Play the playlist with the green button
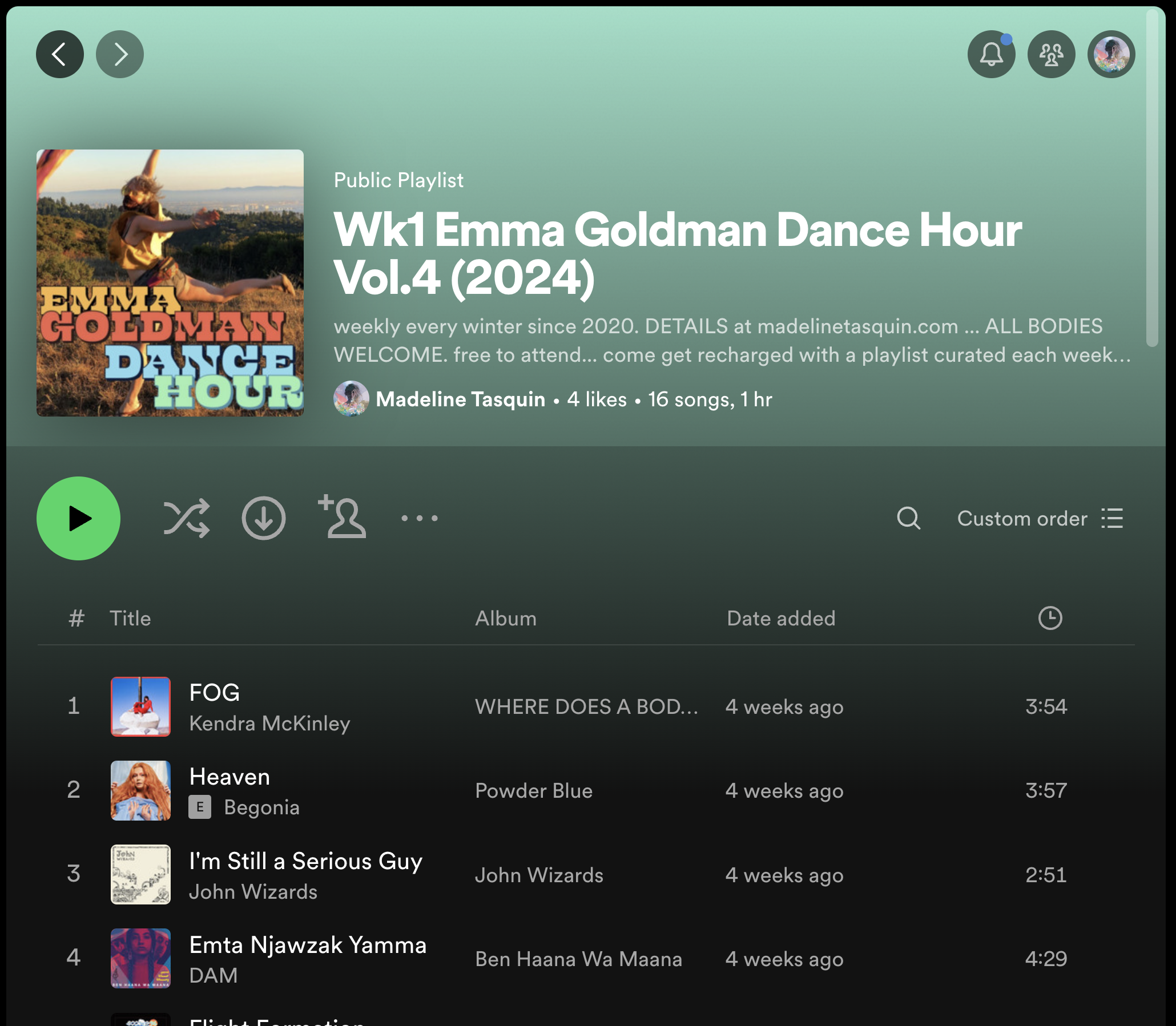1176x1026 pixels. (78, 519)
